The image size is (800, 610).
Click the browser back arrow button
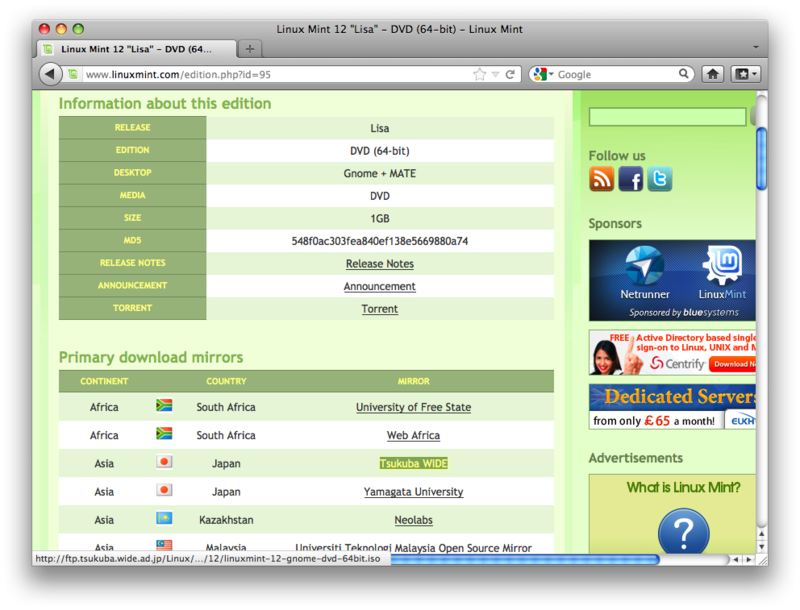pyautogui.click(x=49, y=74)
